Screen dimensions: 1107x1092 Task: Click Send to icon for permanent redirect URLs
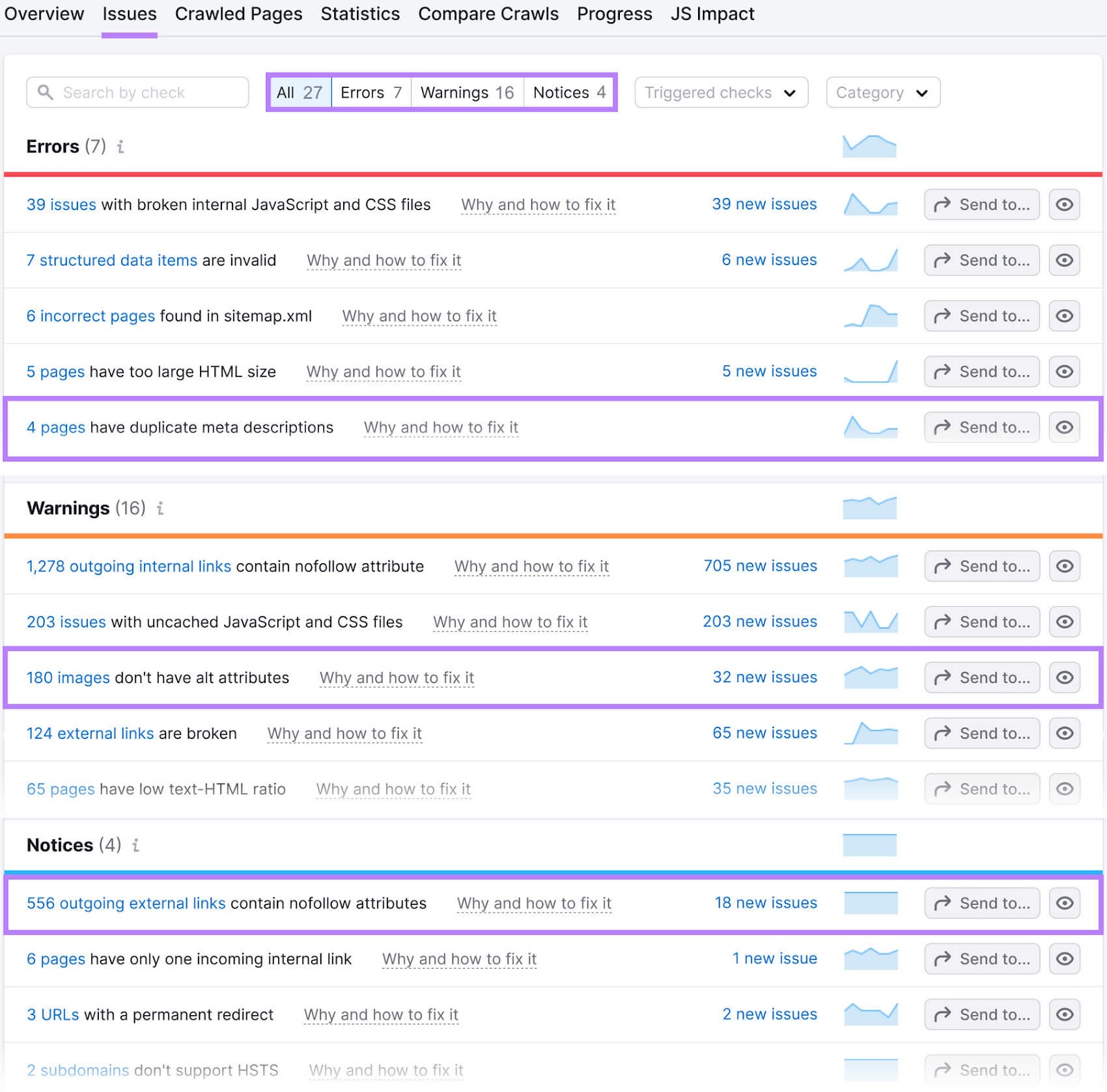pyautogui.click(x=981, y=1014)
